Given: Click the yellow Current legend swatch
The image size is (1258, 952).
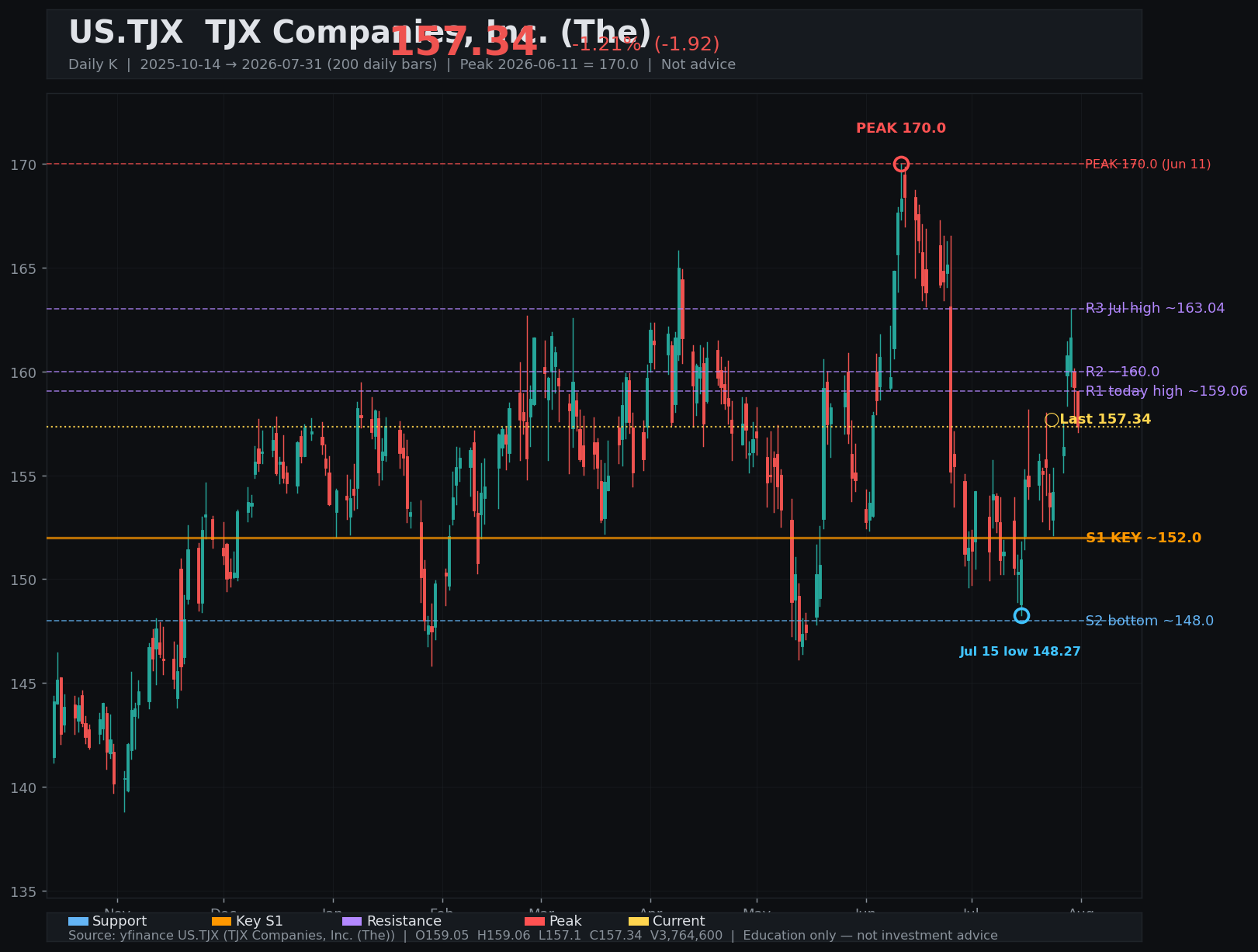Looking at the screenshot, I should point(639,921).
